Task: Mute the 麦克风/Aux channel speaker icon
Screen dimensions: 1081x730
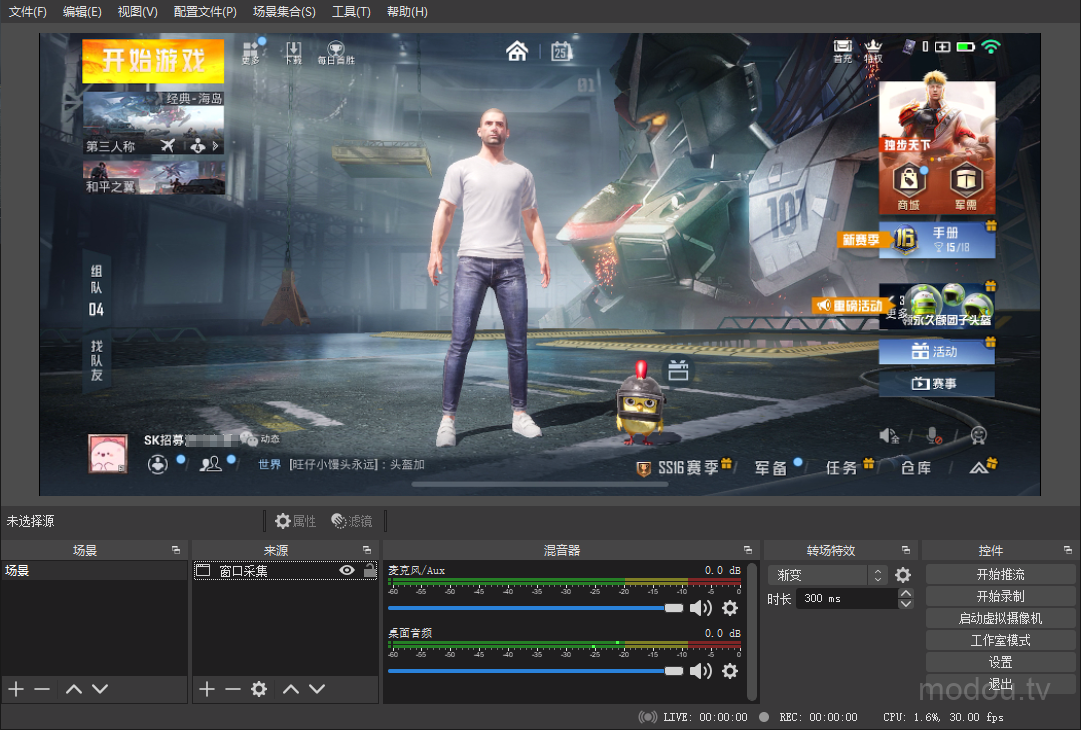Action: click(x=701, y=608)
